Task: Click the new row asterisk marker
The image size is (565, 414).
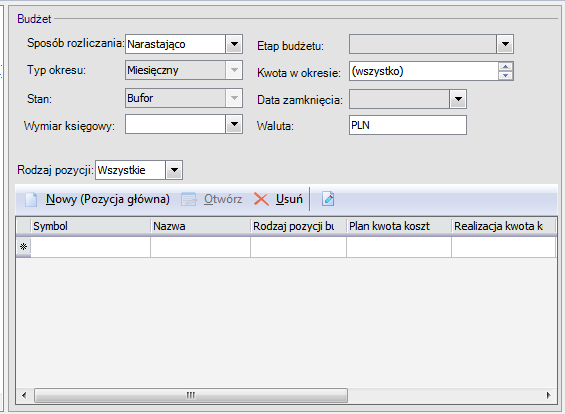Action: pyautogui.click(x=23, y=247)
